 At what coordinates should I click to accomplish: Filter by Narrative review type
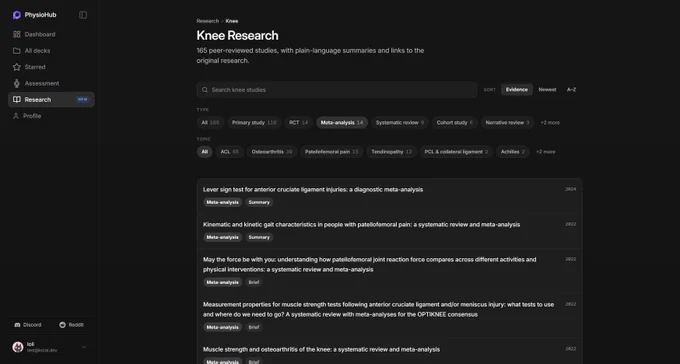click(x=507, y=123)
